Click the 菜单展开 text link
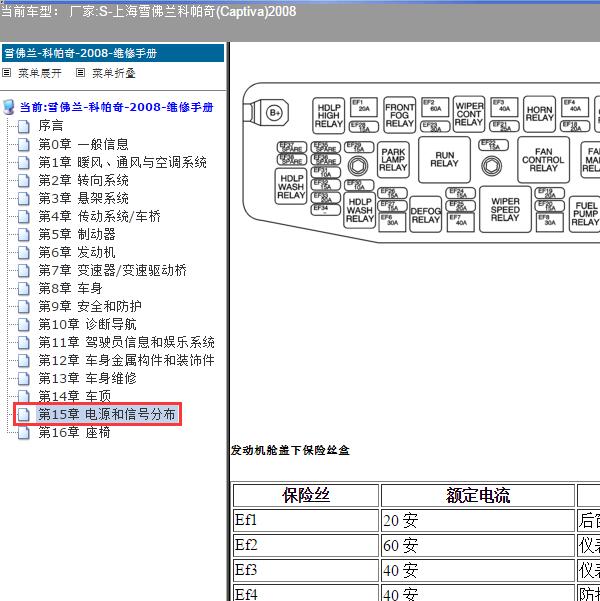This screenshot has width=600, height=601. [x=40, y=73]
